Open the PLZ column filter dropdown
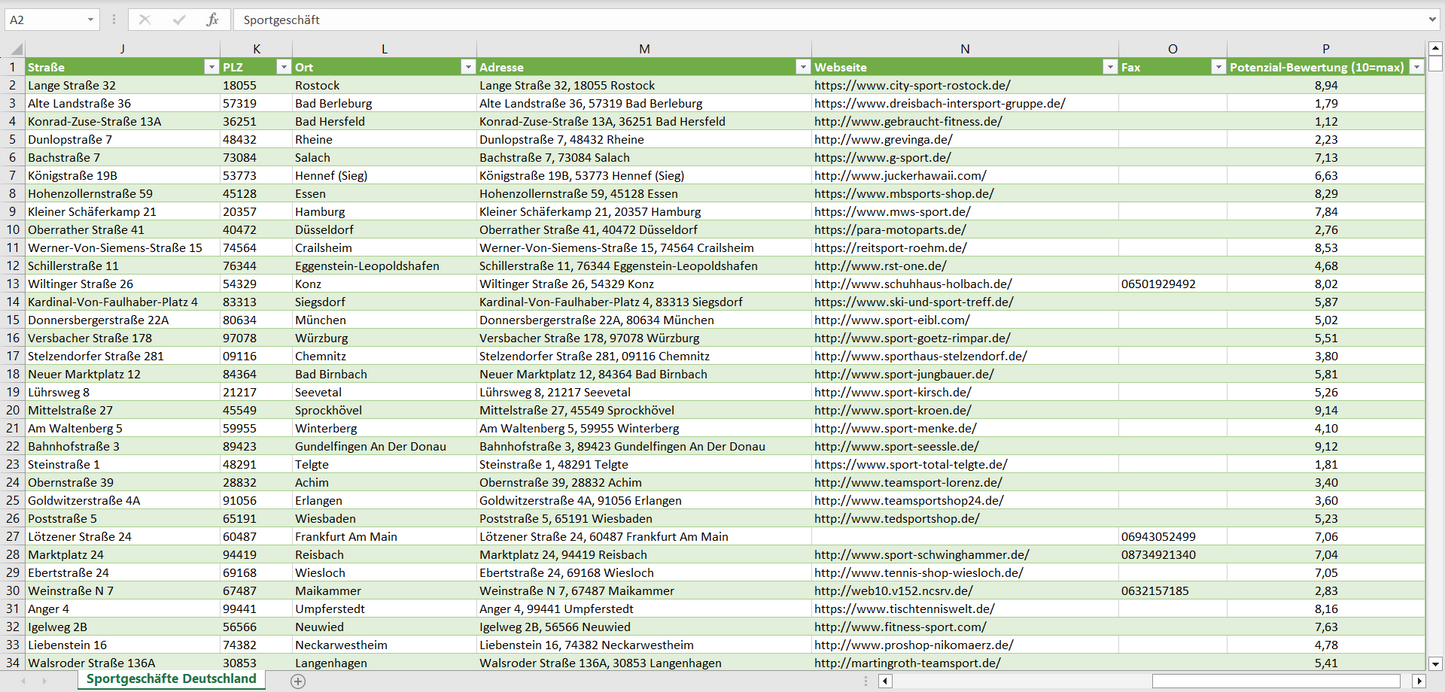This screenshot has height=692, width=1445. point(282,67)
